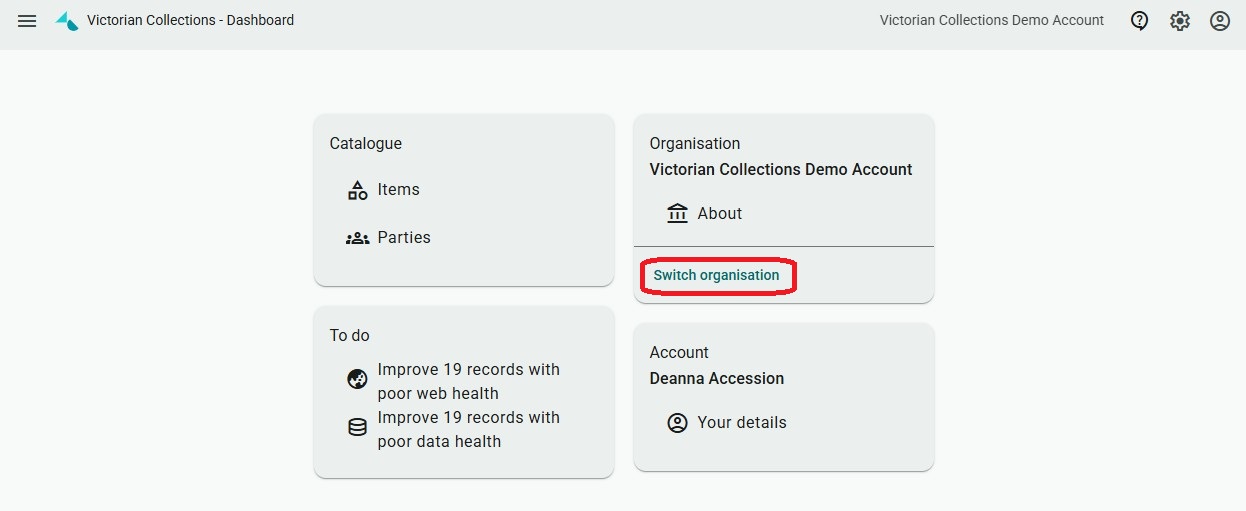This screenshot has width=1246, height=511.
Task: Open the hamburger navigation menu
Action: tap(27, 20)
